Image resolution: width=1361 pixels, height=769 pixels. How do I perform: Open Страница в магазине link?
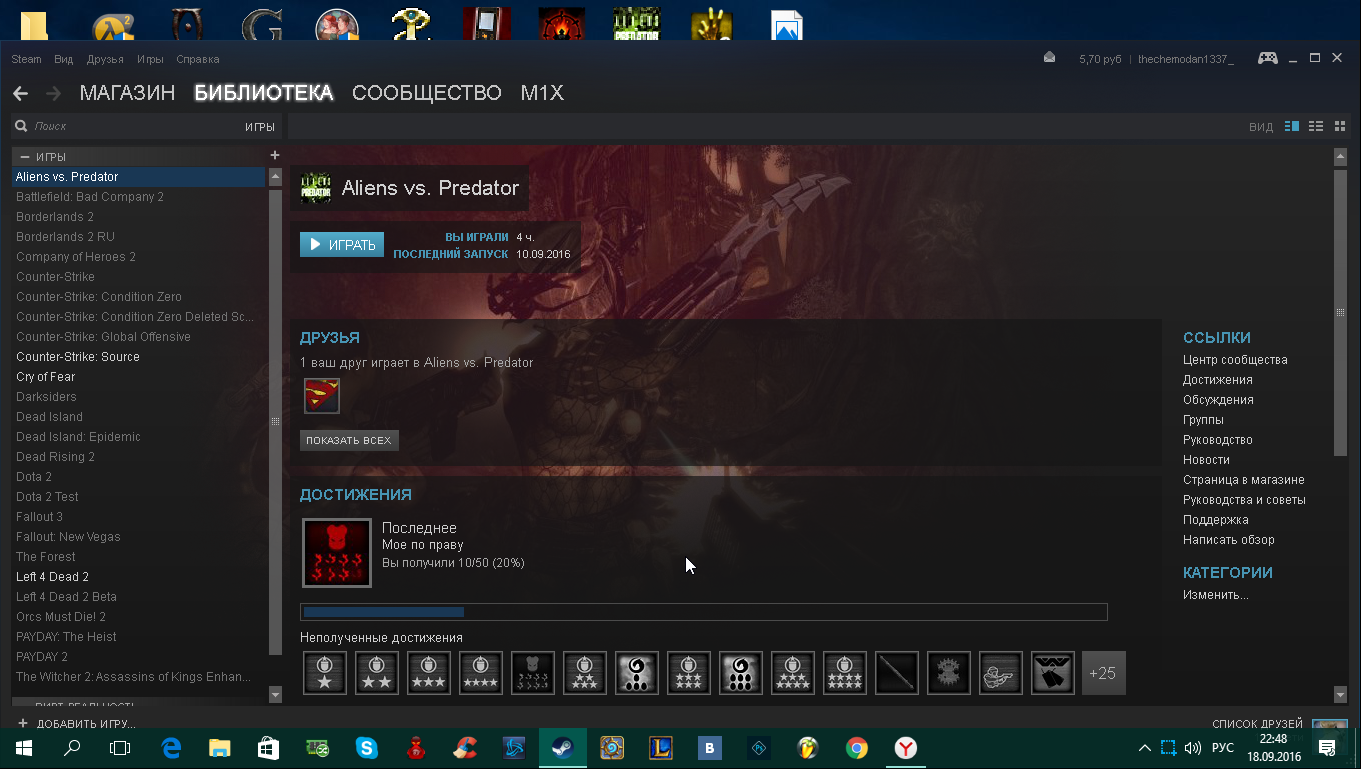pos(1243,480)
